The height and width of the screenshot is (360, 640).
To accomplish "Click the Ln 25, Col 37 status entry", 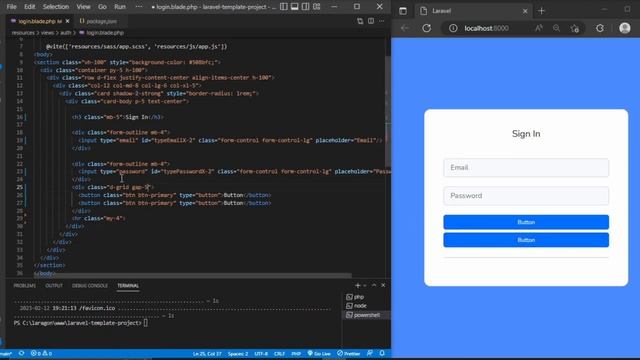I will point(207,353).
